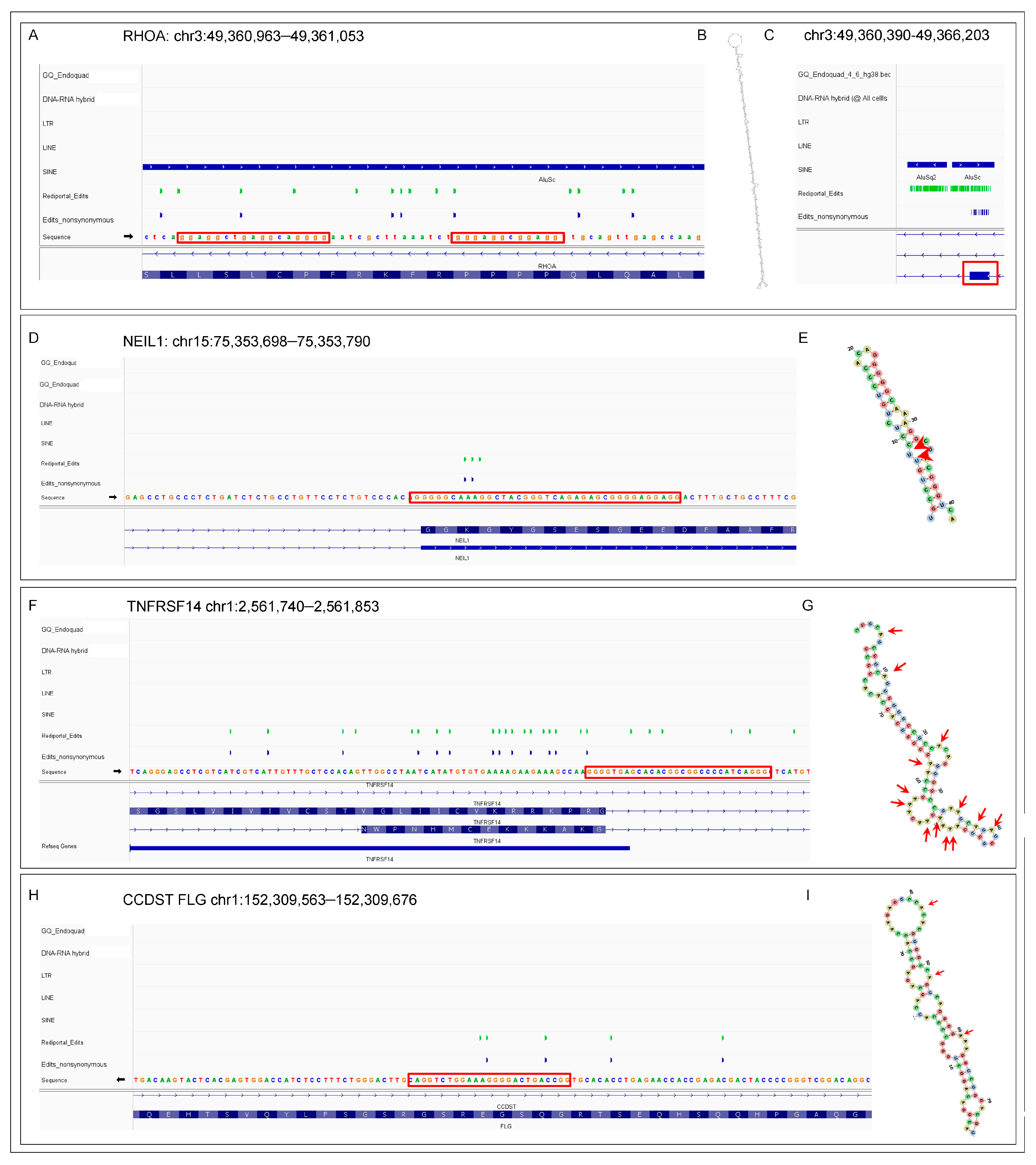
Task: Select Rediportal_Edits label in TNFRSF14 panel
Action: tap(61, 736)
